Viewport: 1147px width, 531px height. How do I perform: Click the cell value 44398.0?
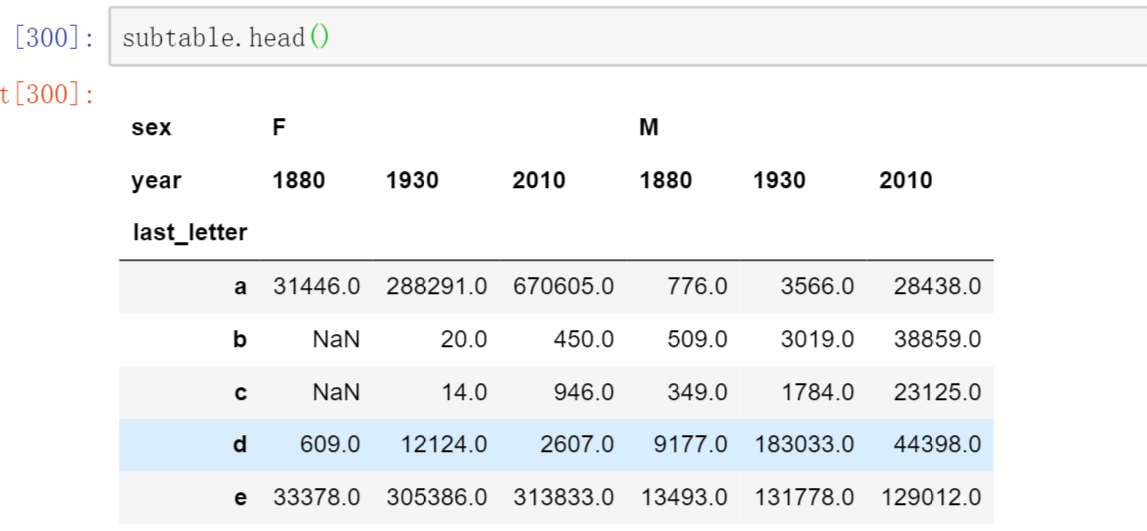coord(938,445)
